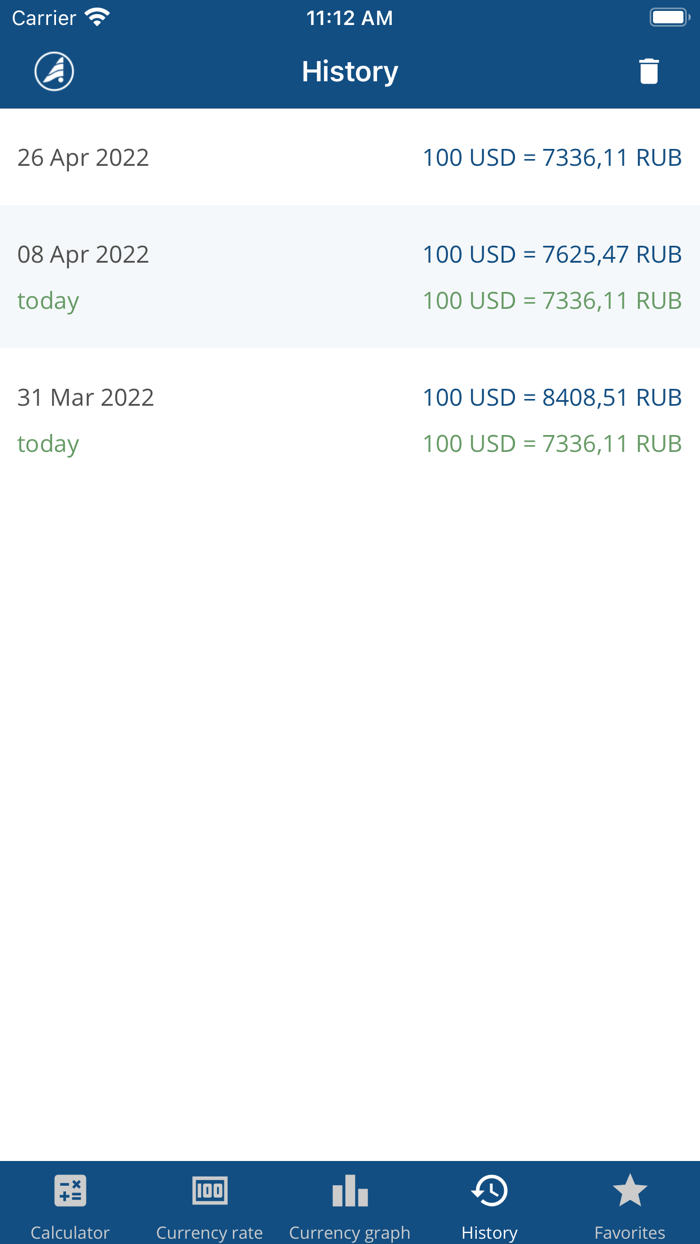This screenshot has height=1244, width=700.
Task: Tap the today label under 31 Mar 2022
Action: coord(48,443)
